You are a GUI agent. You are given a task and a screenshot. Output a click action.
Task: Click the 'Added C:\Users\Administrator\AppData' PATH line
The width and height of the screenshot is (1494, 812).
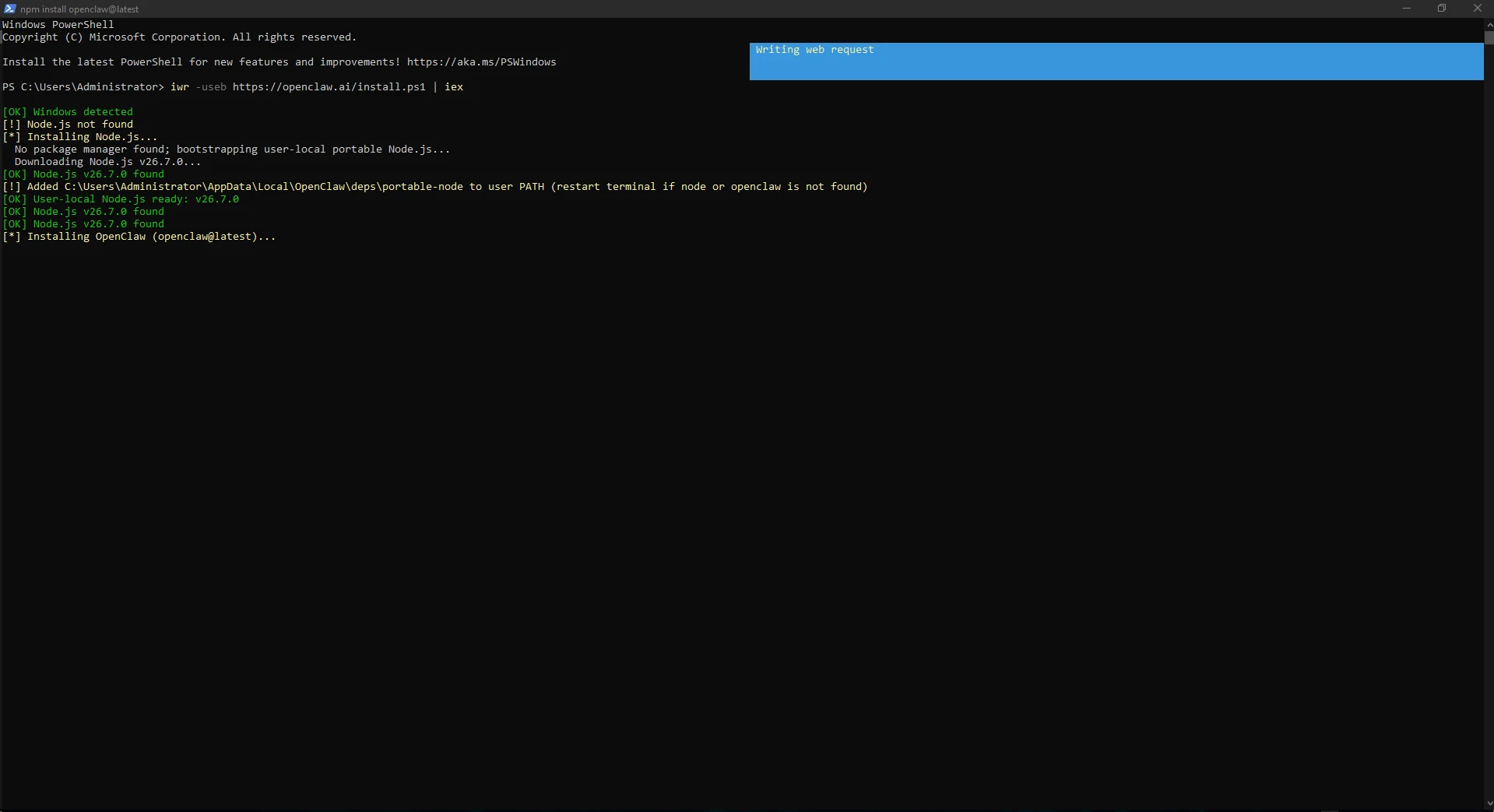coord(435,187)
